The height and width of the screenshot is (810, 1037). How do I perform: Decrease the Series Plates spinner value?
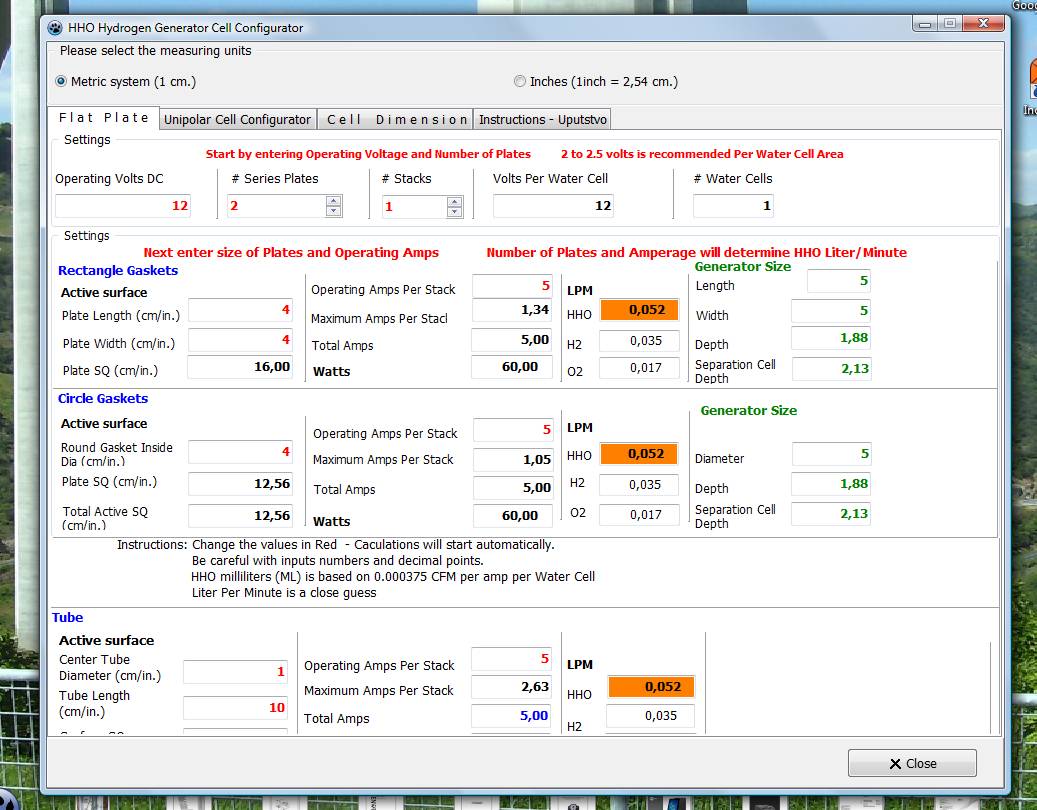[334, 211]
